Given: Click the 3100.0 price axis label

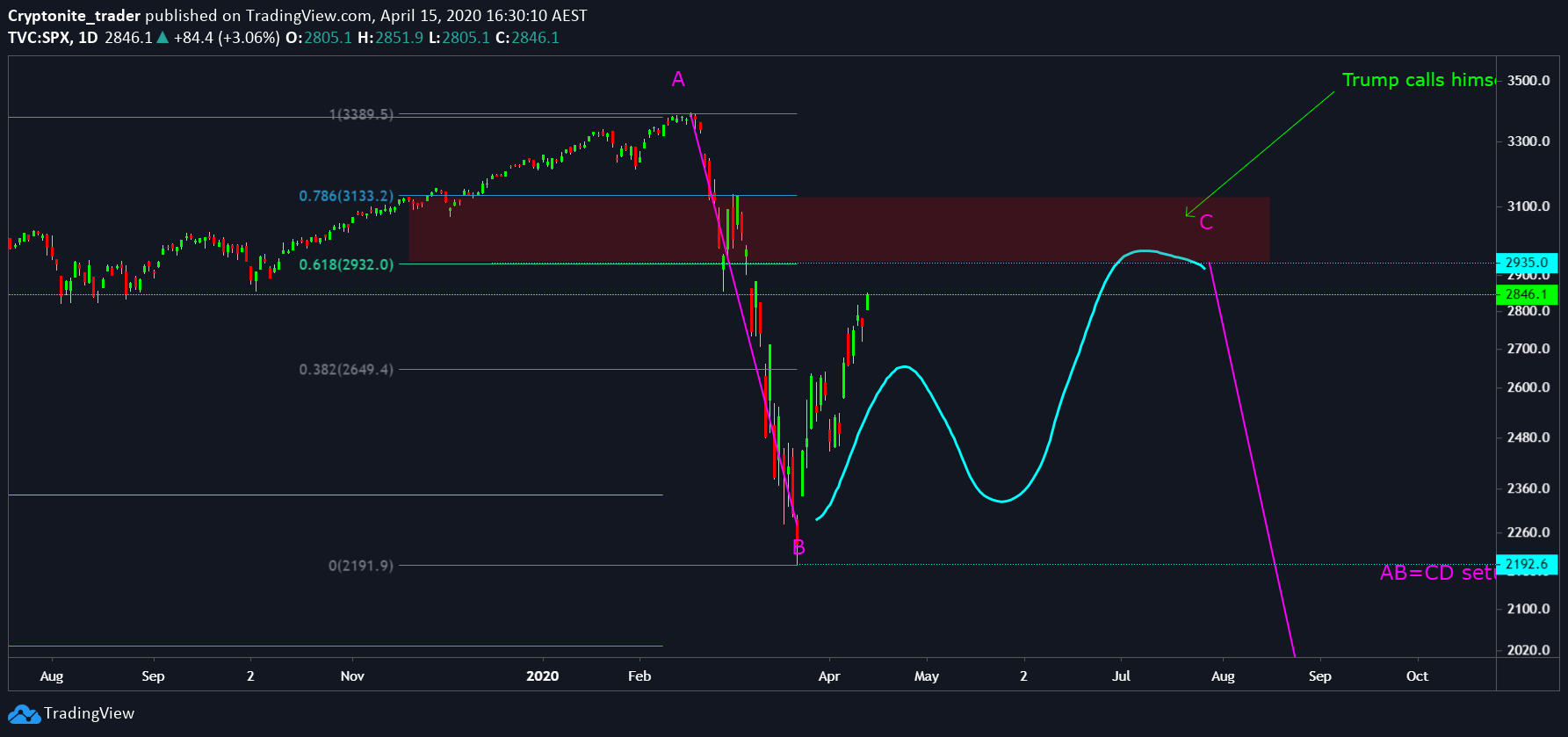Looking at the screenshot, I should [x=1528, y=206].
